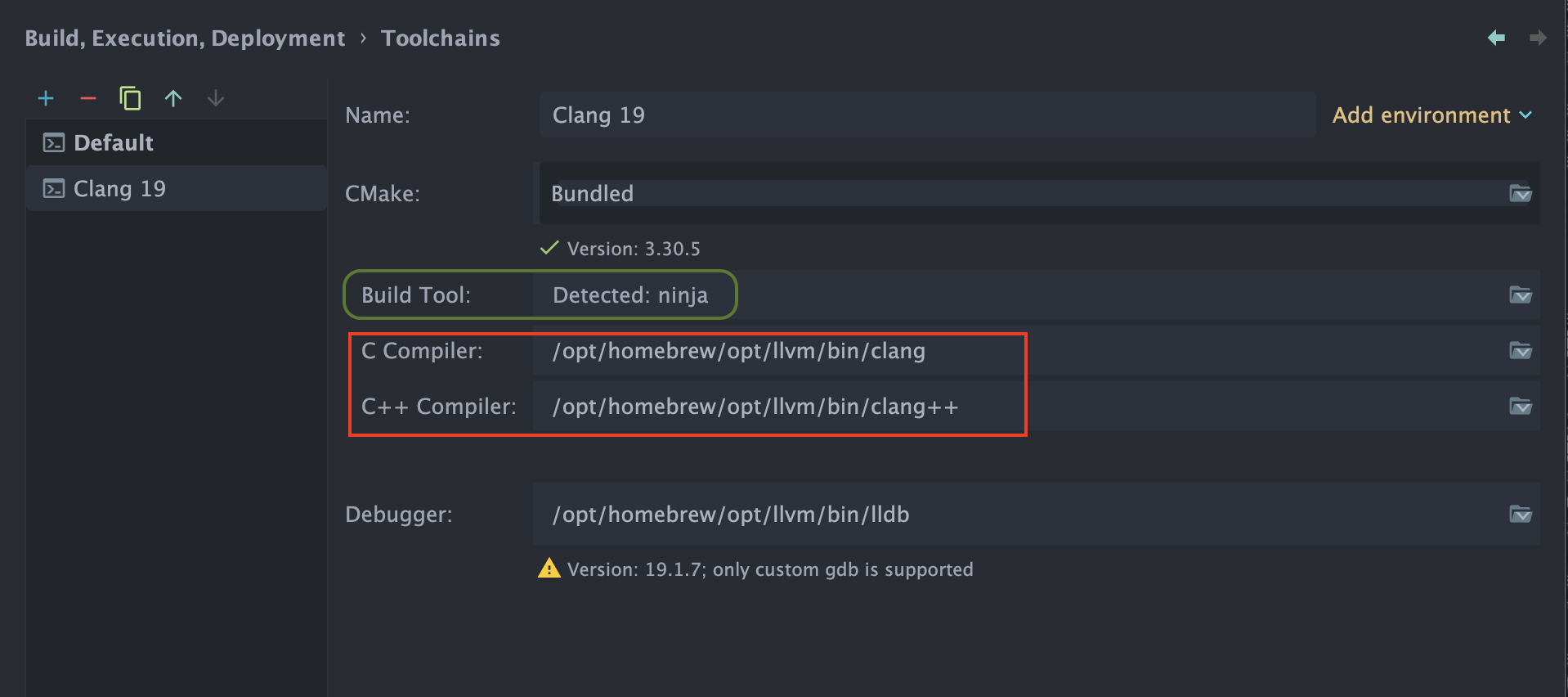This screenshot has height=697, width=1568.
Task: Move toolchain down in list
Action: coord(216,99)
